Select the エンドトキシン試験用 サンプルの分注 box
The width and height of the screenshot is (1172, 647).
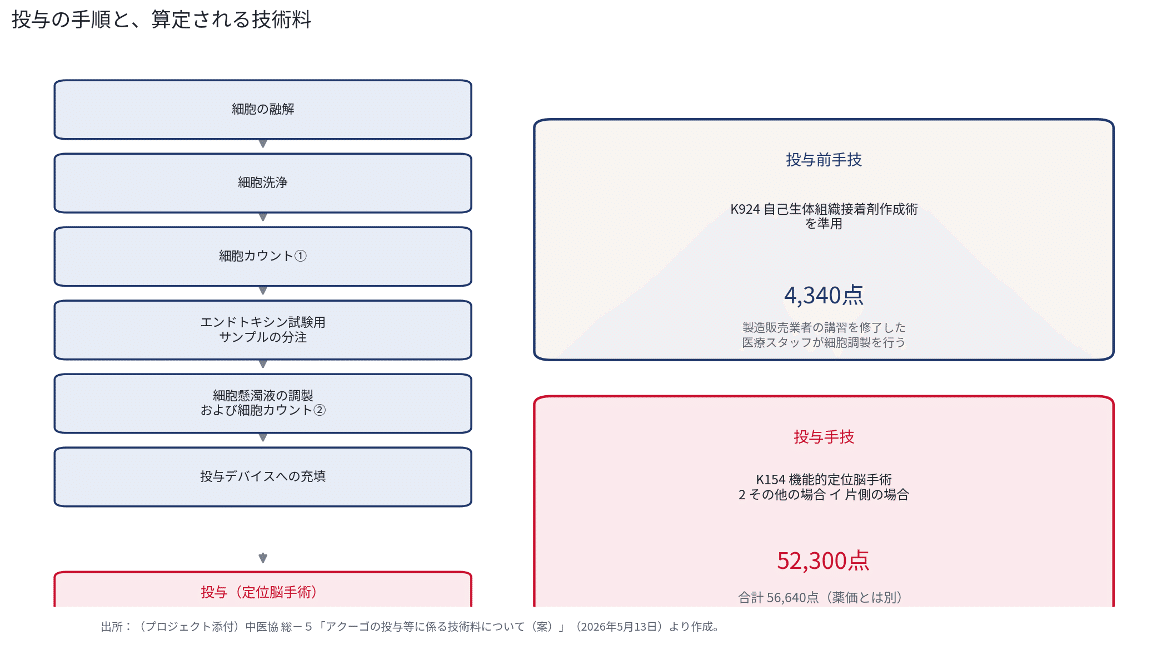click(x=263, y=330)
